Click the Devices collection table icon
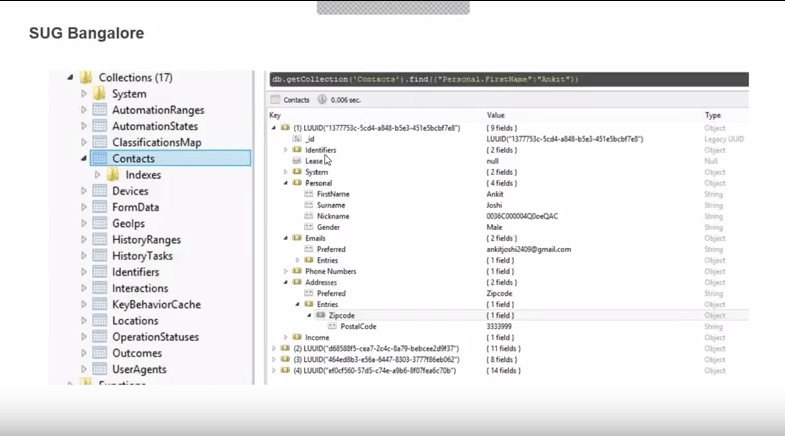The height and width of the screenshot is (436, 785). [x=100, y=191]
